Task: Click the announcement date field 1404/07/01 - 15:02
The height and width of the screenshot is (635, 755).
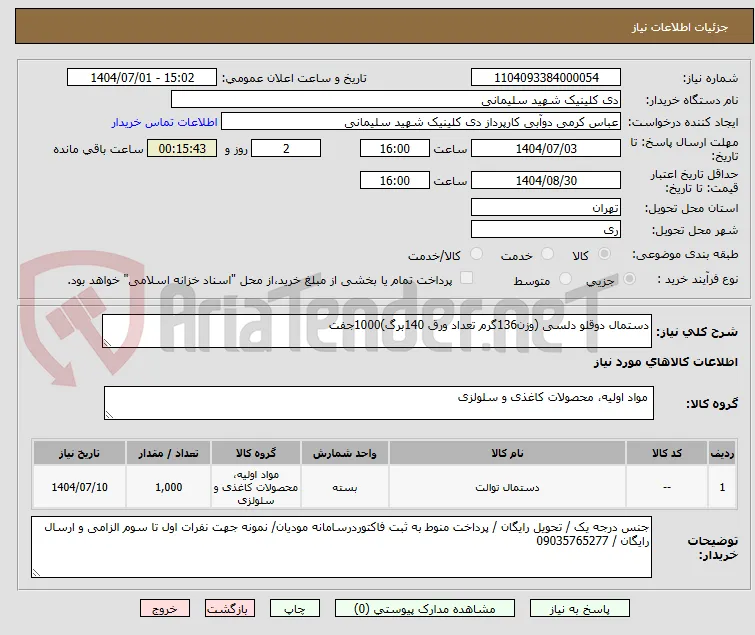Action: click(142, 78)
